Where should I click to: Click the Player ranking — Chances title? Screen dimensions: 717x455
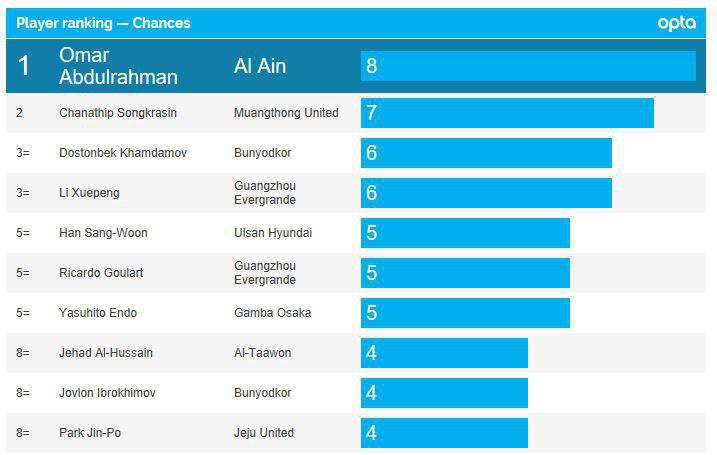point(103,23)
